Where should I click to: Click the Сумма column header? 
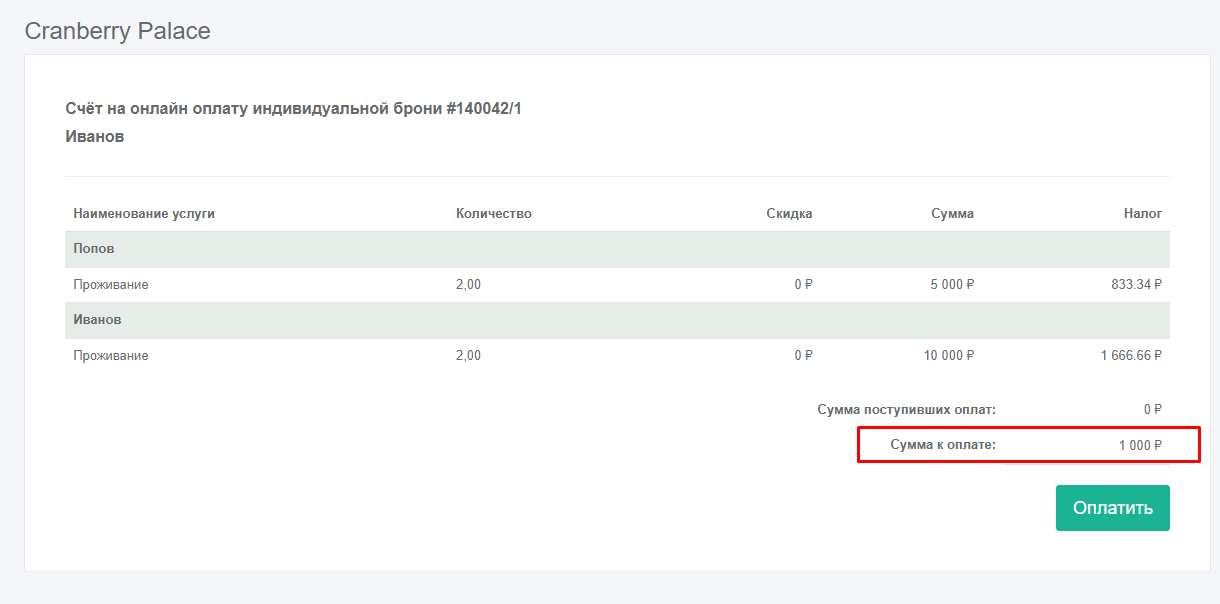(952, 213)
